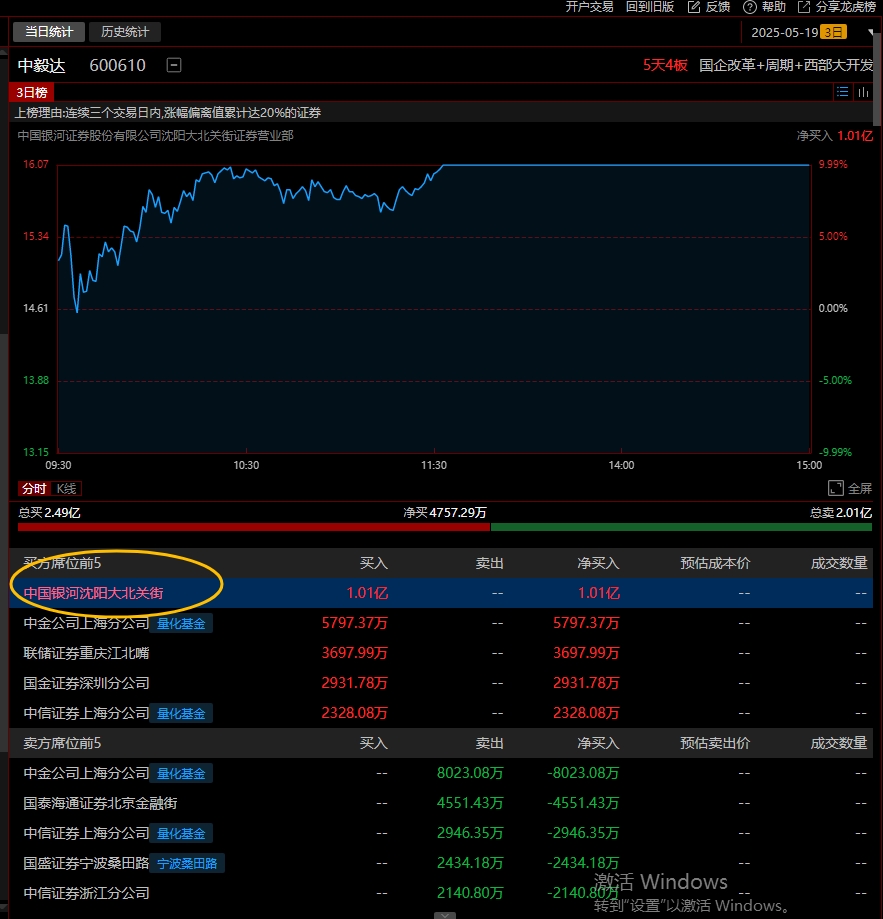Collapse the stock via minus box icon
883x919 pixels.
tap(174, 65)
